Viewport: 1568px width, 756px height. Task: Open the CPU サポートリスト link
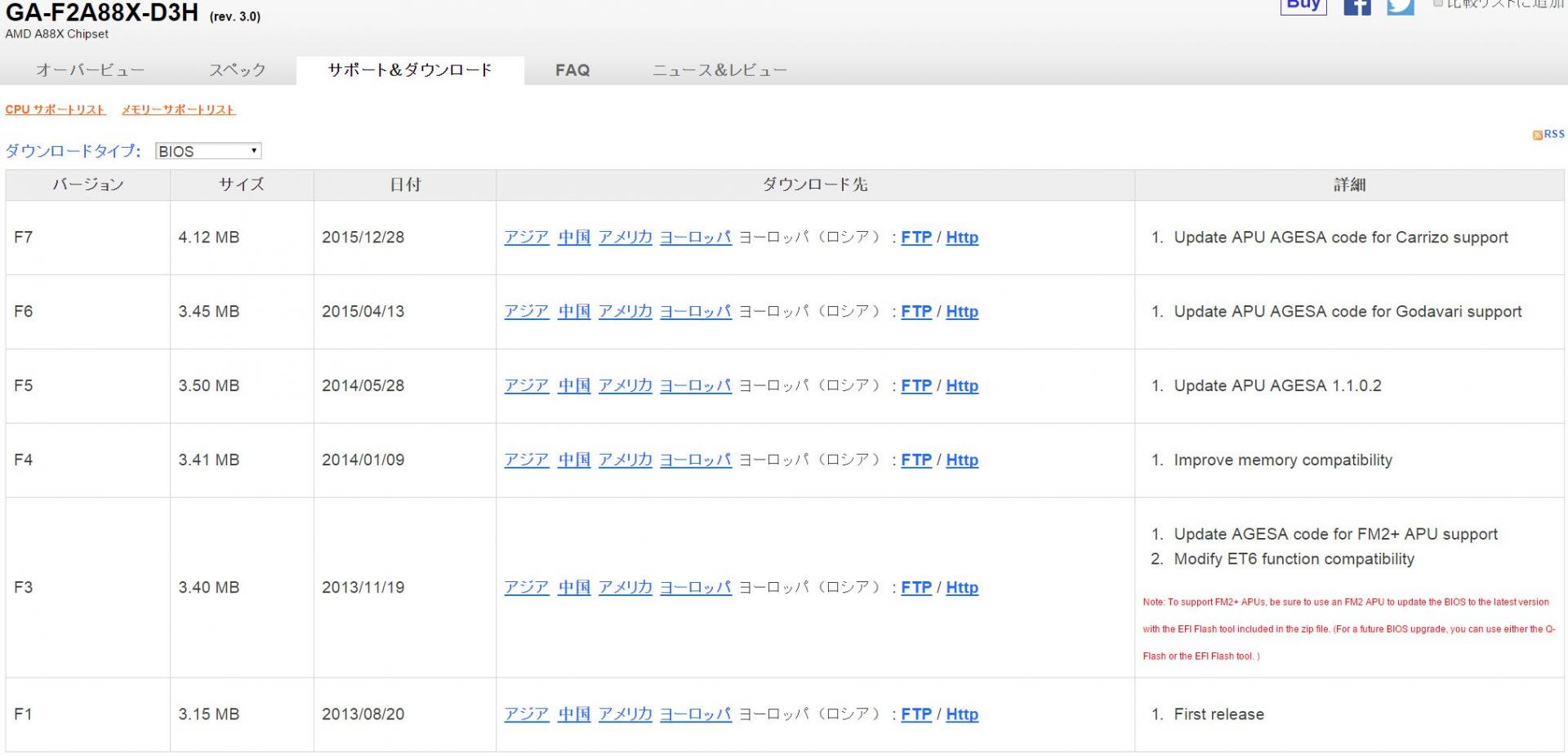(56, 109)
